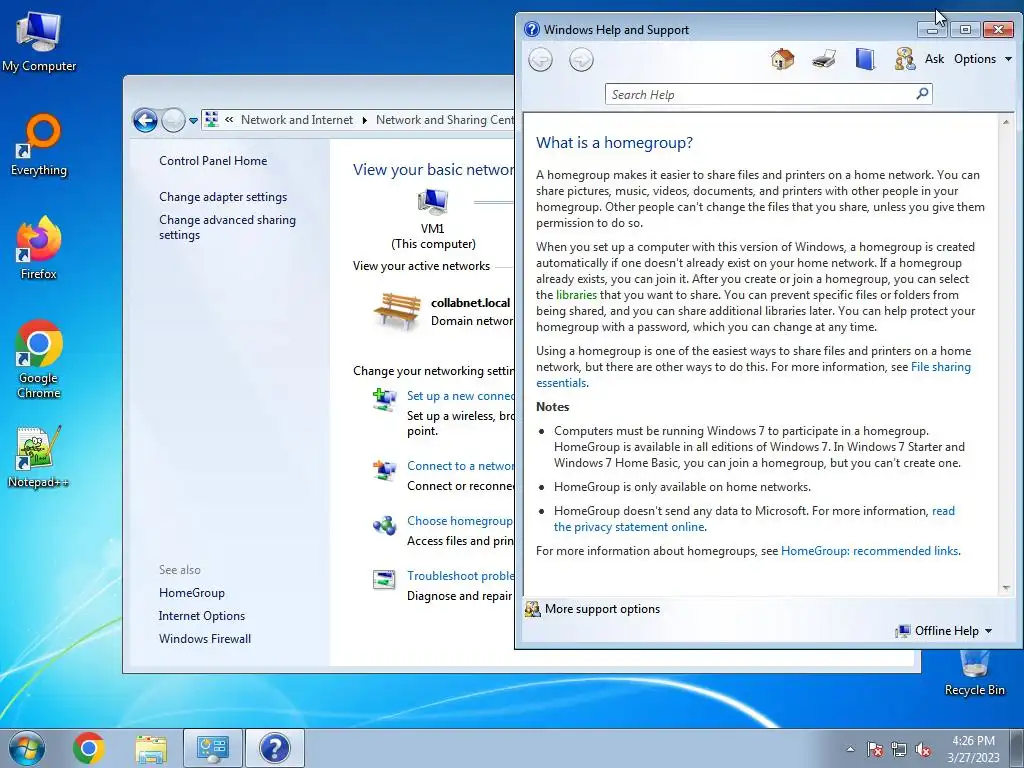The height and width of the screenshot is (768, 1024).
Task: Click the More support options icon
Action: coord(533,609)
